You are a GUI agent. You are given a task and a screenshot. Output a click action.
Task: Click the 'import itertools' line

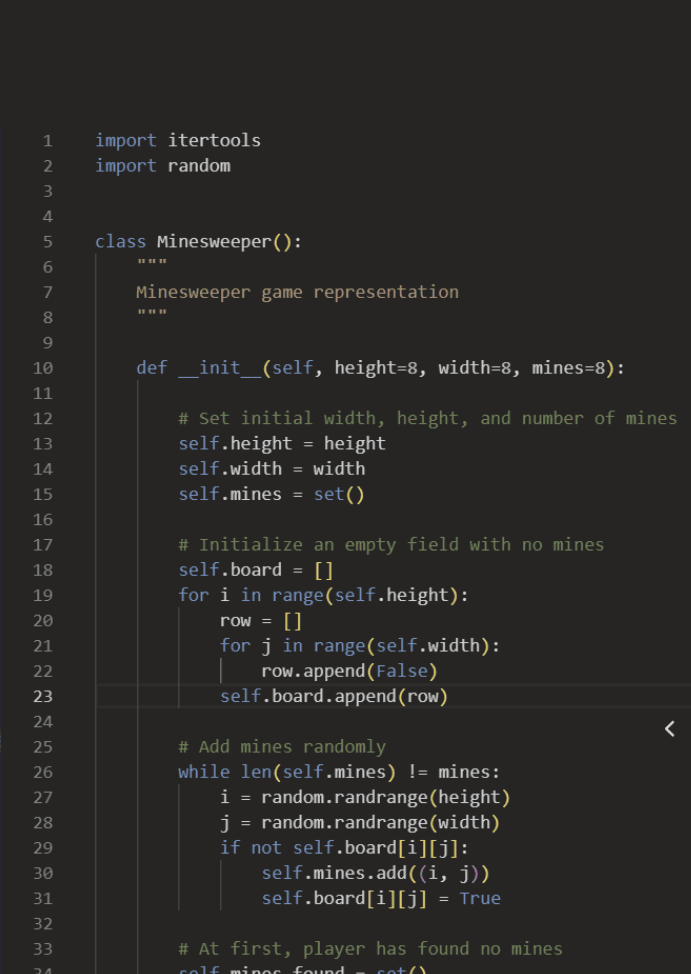[178, 140]
